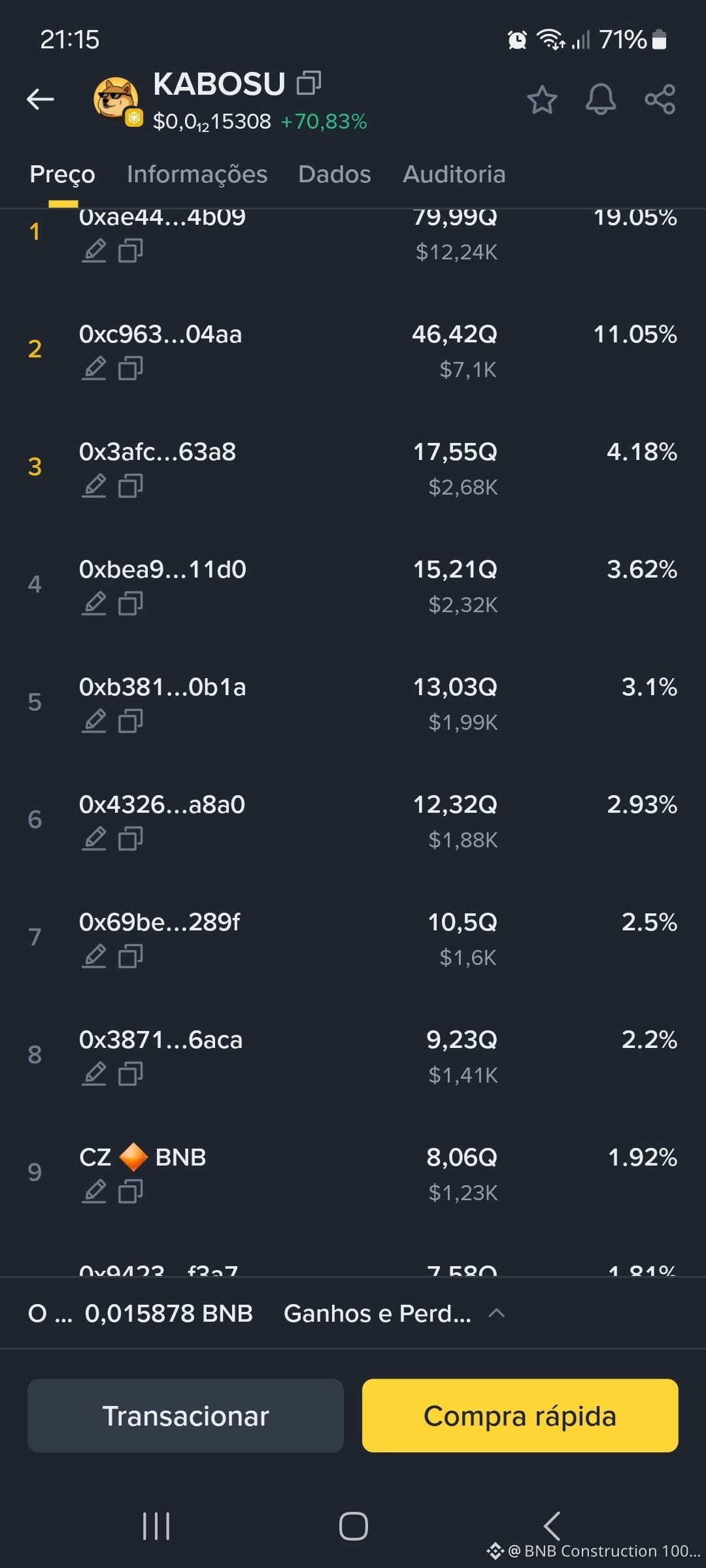Tap the Compra rápida button
Viewport: 706px width, 1568px height.
point(520,1416)
